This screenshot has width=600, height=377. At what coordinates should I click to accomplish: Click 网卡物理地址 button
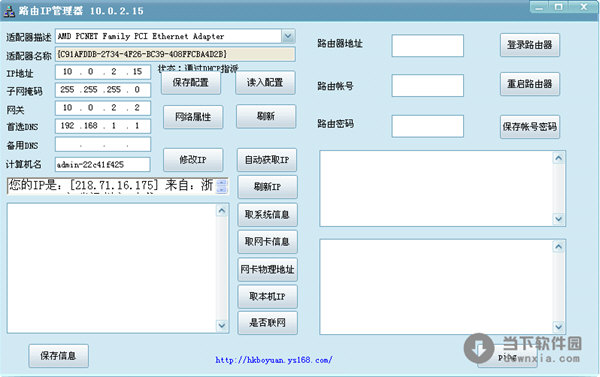click(x=267, y=269)
